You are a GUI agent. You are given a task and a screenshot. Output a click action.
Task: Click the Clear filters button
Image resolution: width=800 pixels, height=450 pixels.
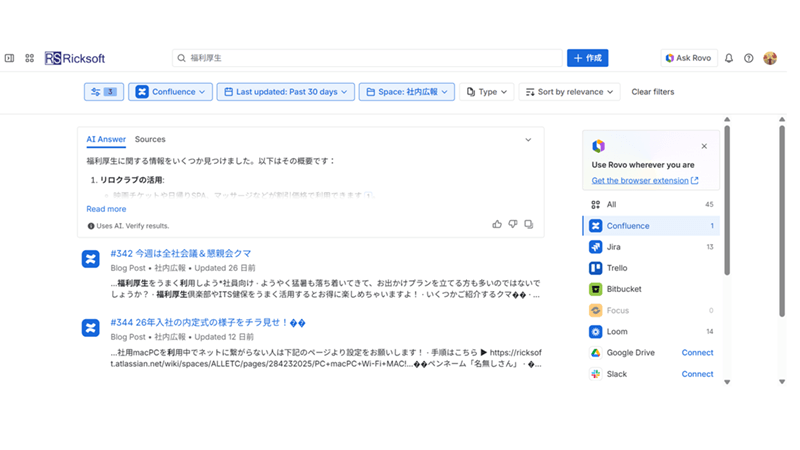click(653, 92)
